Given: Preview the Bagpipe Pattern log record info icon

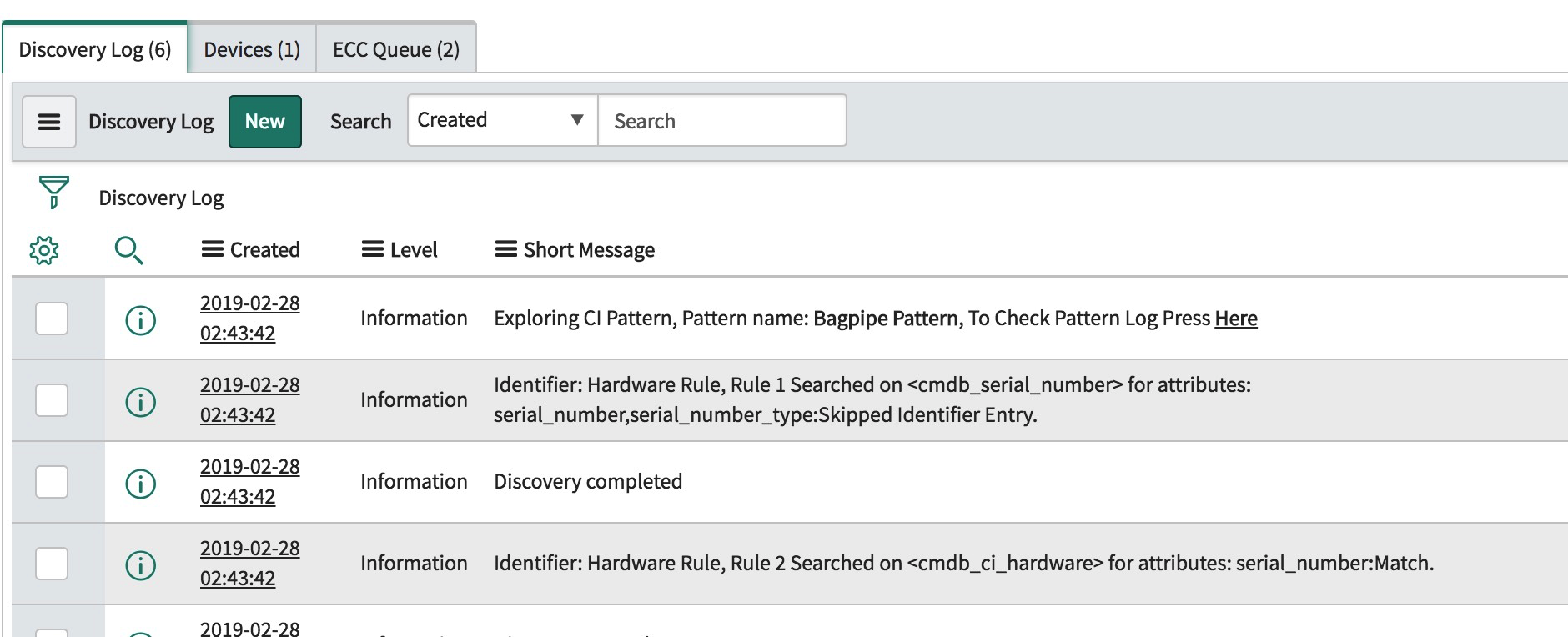Looking at the screenshot, I should 141,319.
